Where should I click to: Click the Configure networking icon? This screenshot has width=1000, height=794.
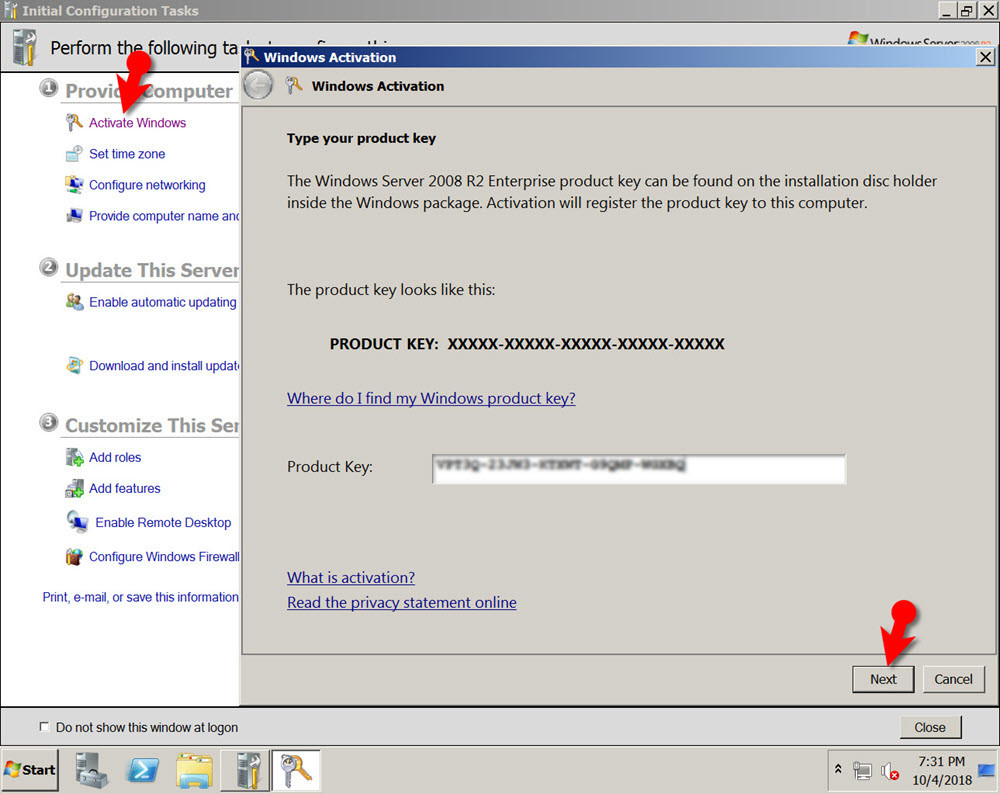74,184
